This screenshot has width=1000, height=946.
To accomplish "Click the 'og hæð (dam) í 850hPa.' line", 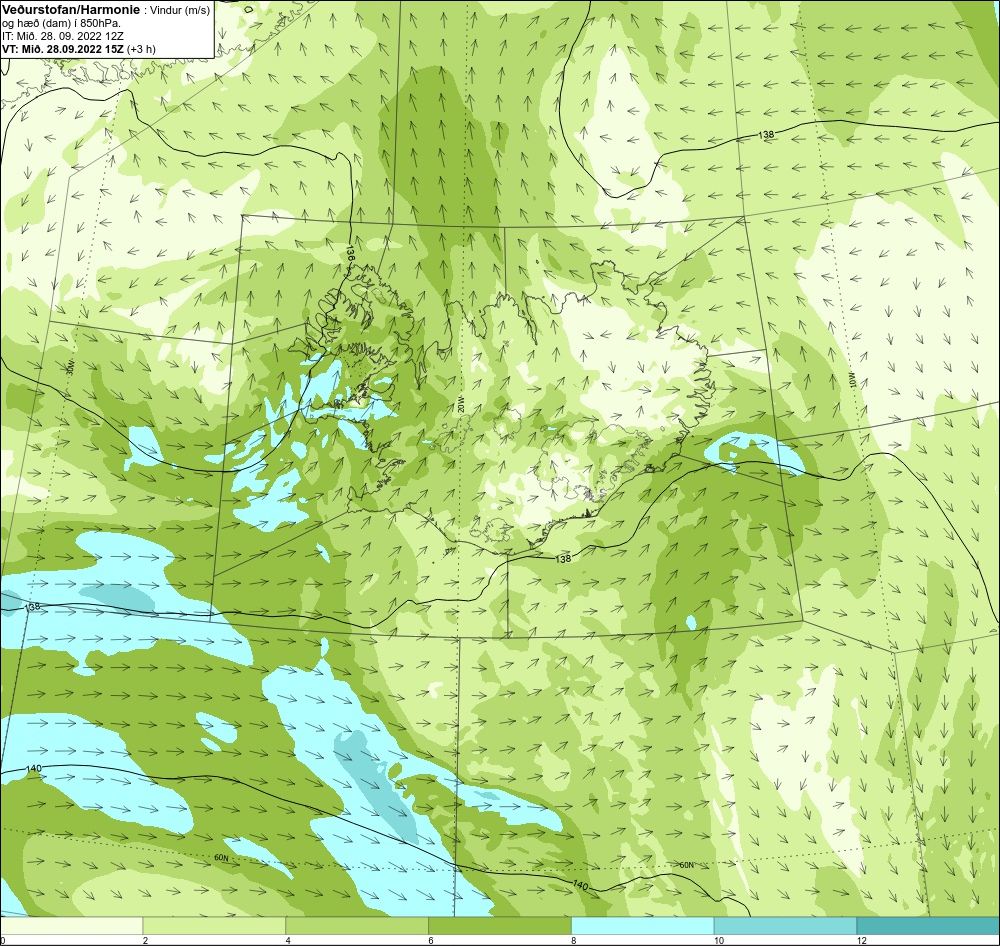I will click(62, 24).
